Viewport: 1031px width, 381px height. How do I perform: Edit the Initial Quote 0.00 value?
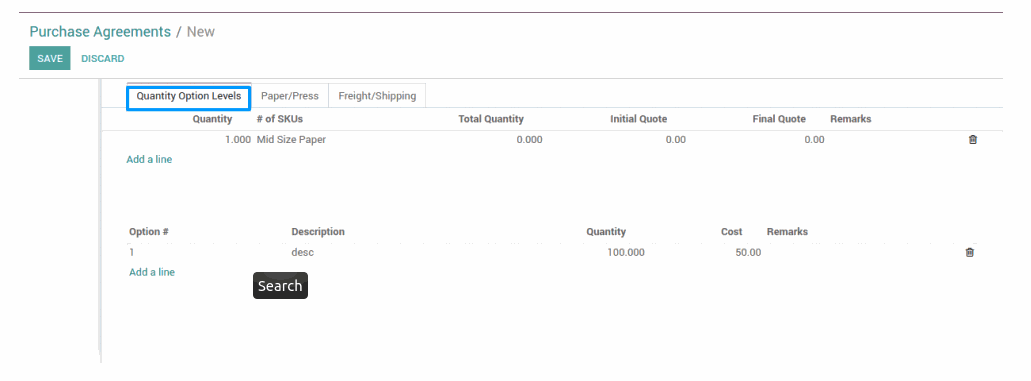[x=675, y=140]
